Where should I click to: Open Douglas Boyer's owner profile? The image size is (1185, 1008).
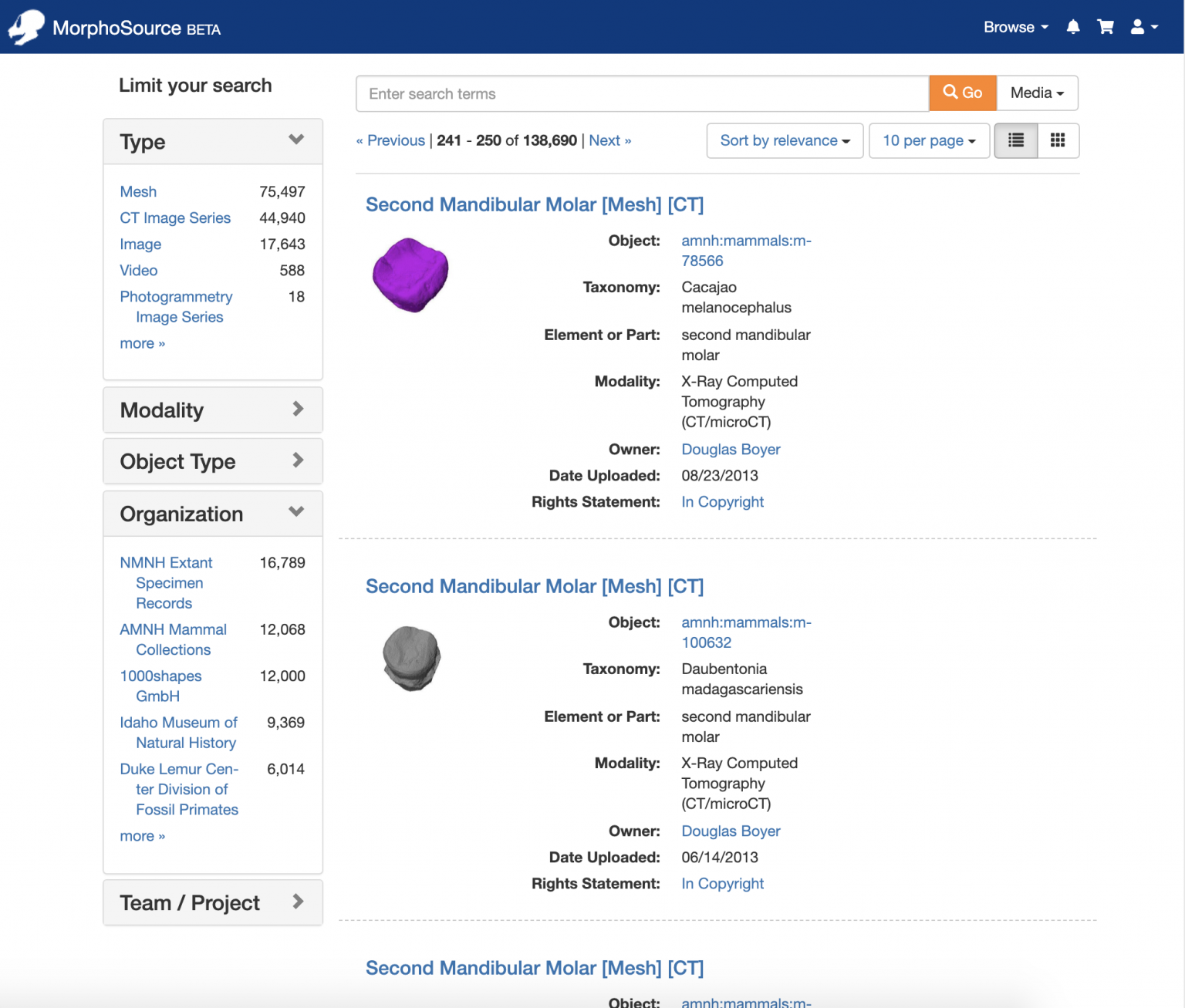730,449
